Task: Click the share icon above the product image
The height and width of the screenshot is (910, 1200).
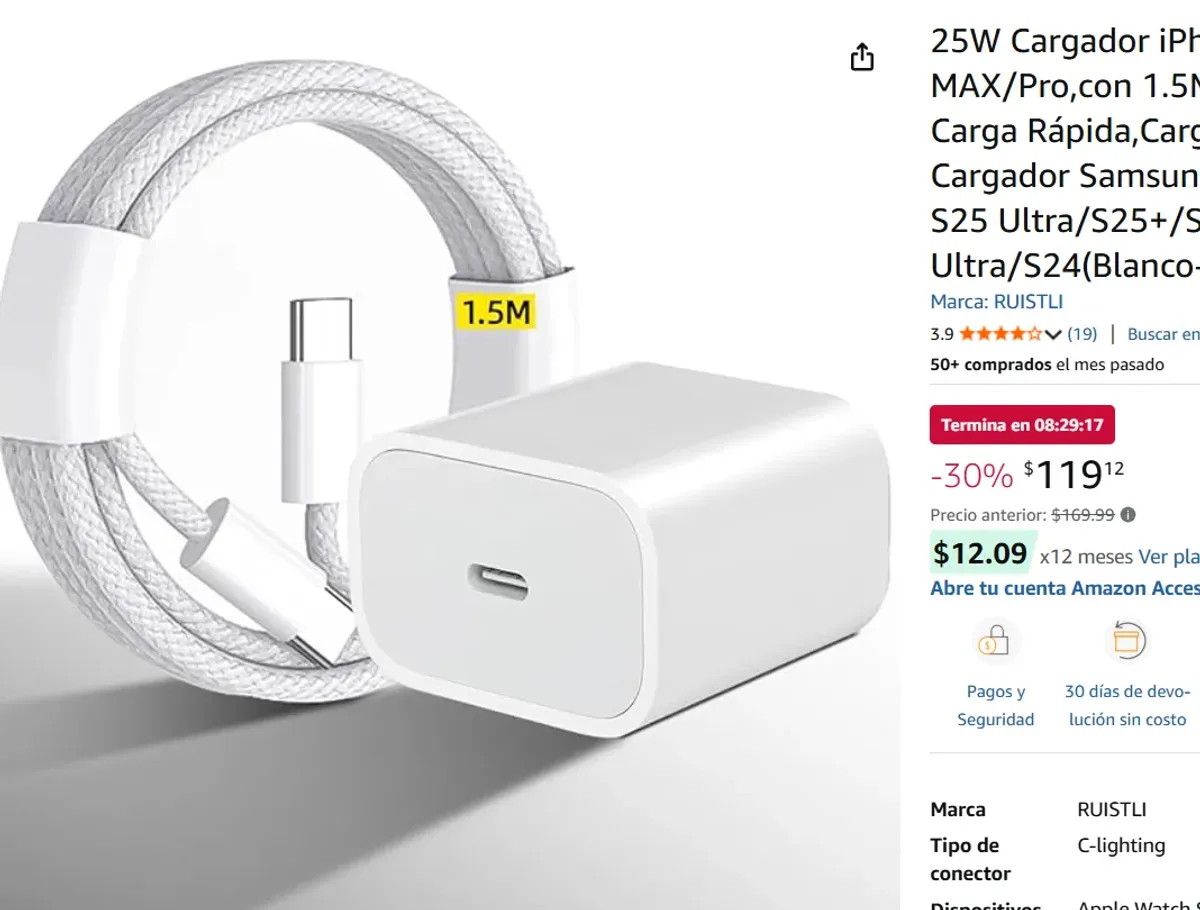Action: (x=862, y=58)
